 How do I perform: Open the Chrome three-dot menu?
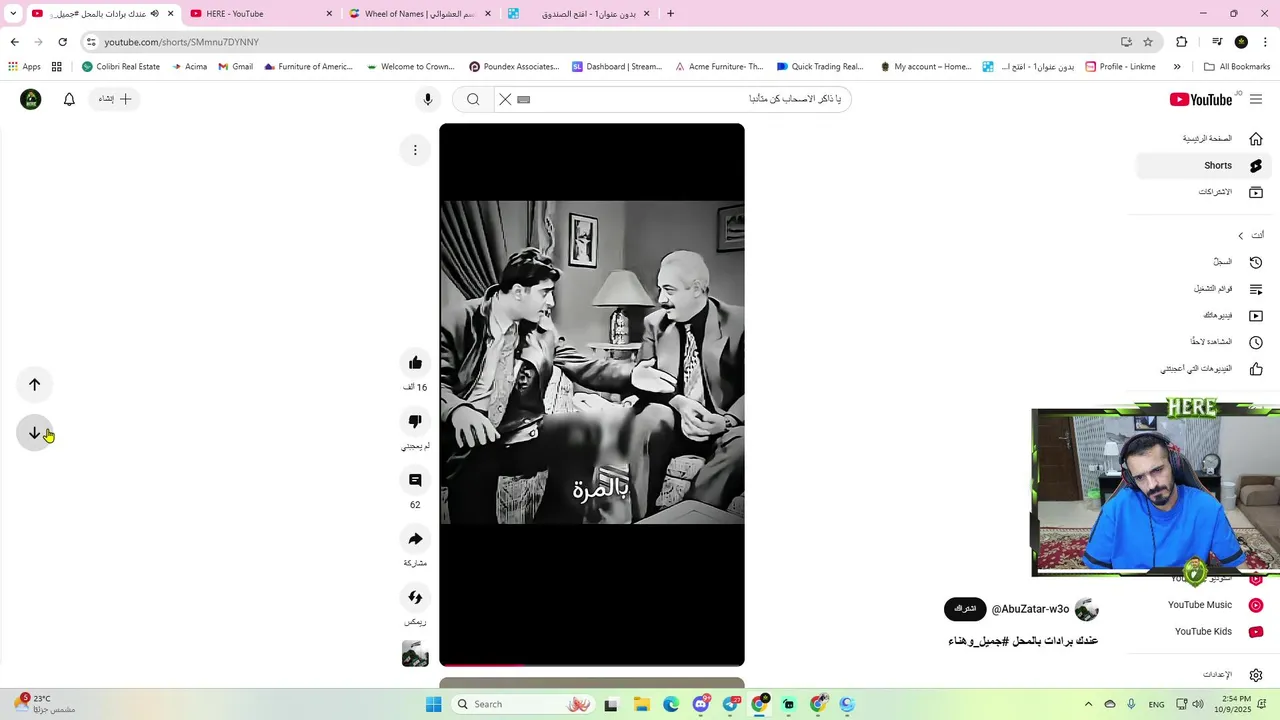pyautogui.click(x=1266, y=42)
